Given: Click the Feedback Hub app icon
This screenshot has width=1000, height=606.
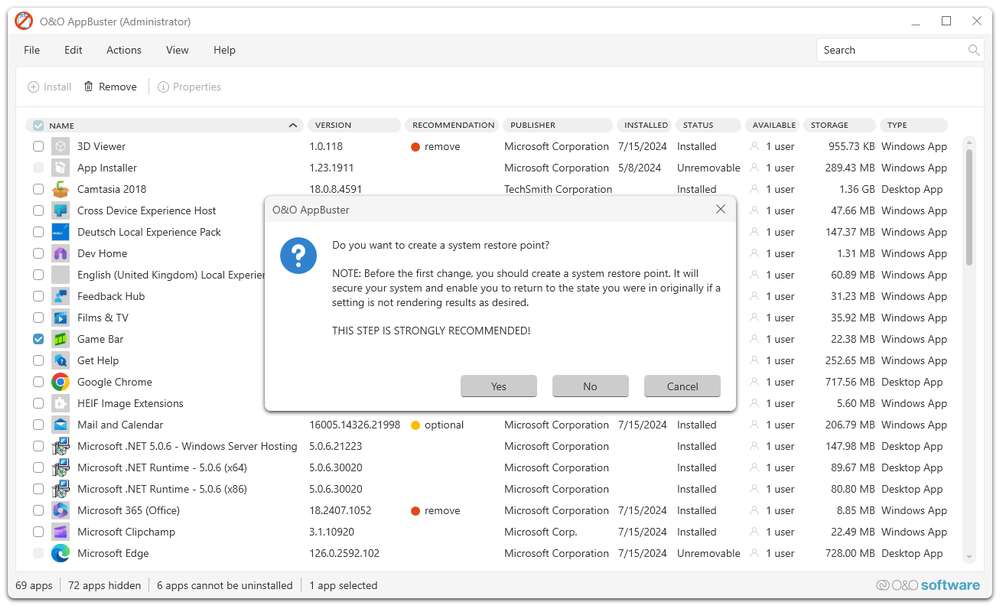Looking at the screenshot, I should pos(60,297).
